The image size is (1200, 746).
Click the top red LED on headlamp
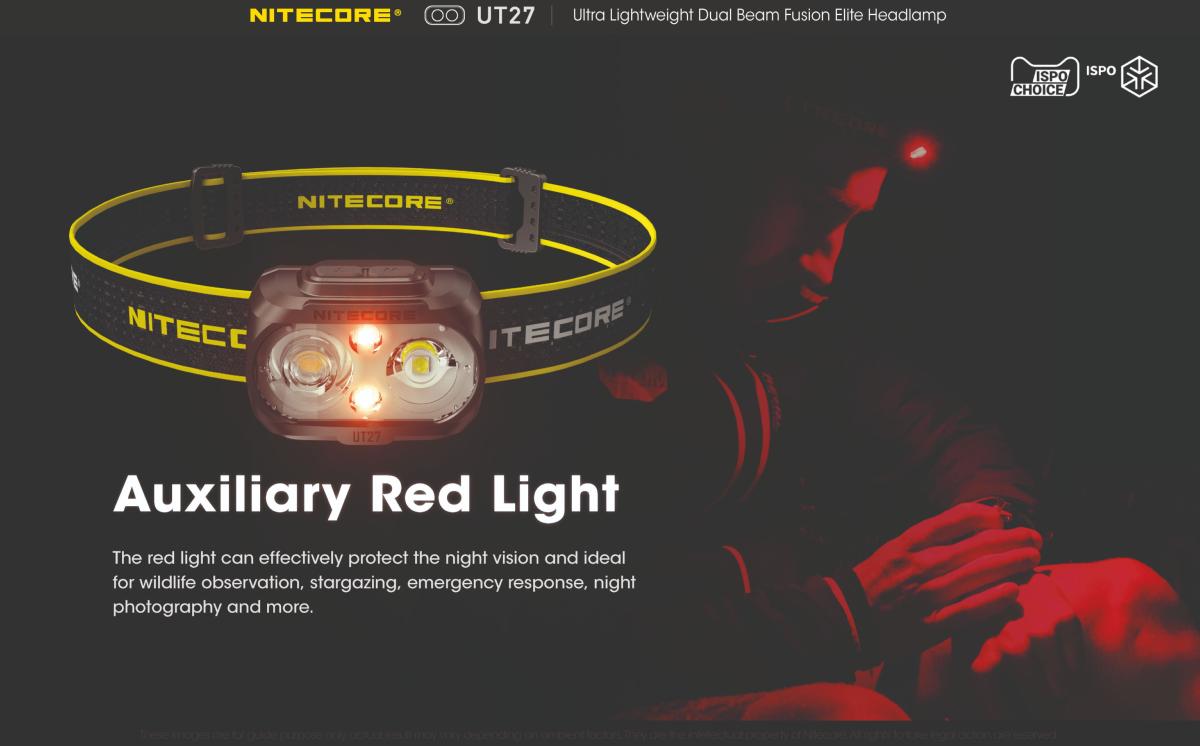point(365,338)
